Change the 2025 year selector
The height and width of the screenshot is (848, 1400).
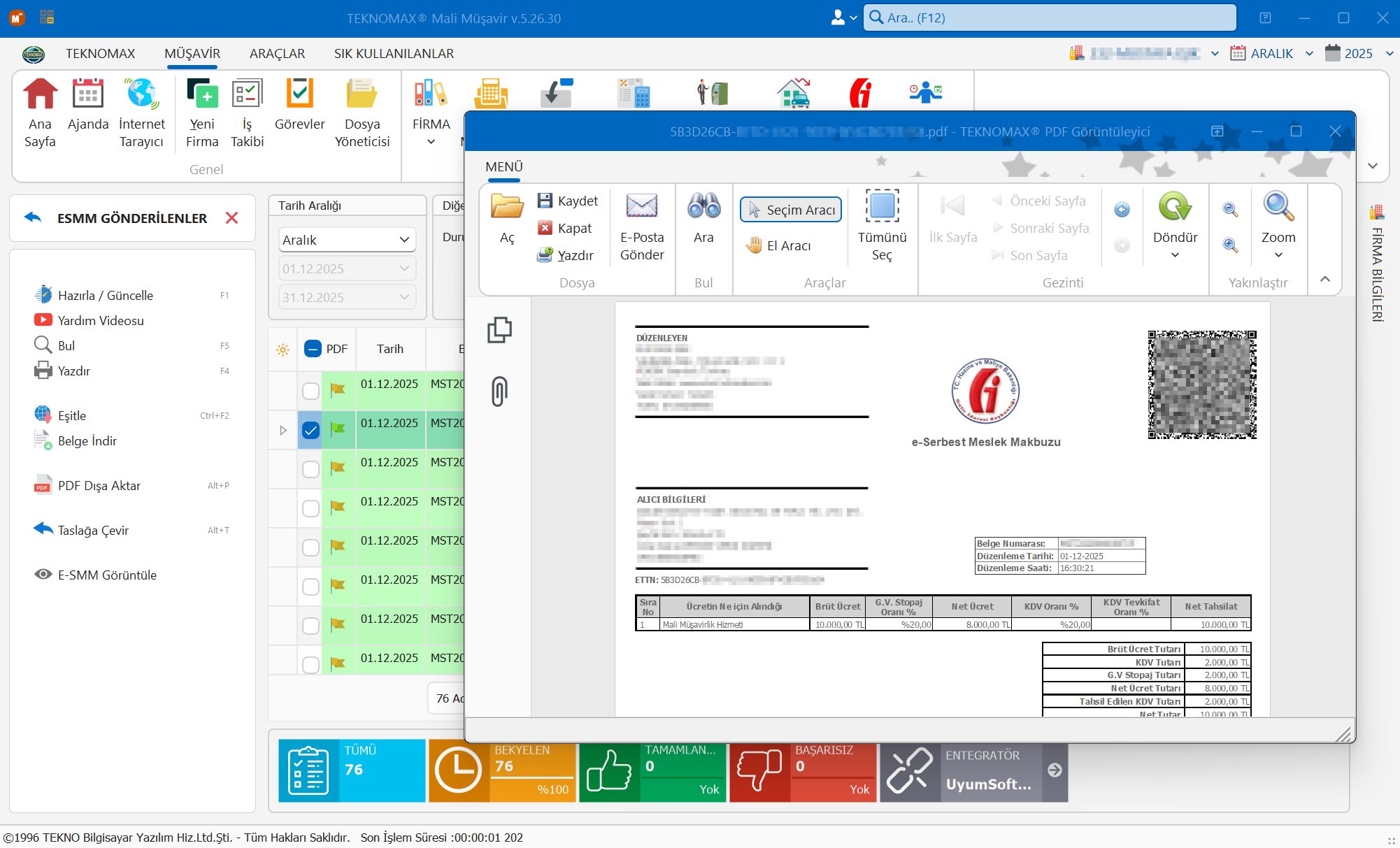point(1359,53)
